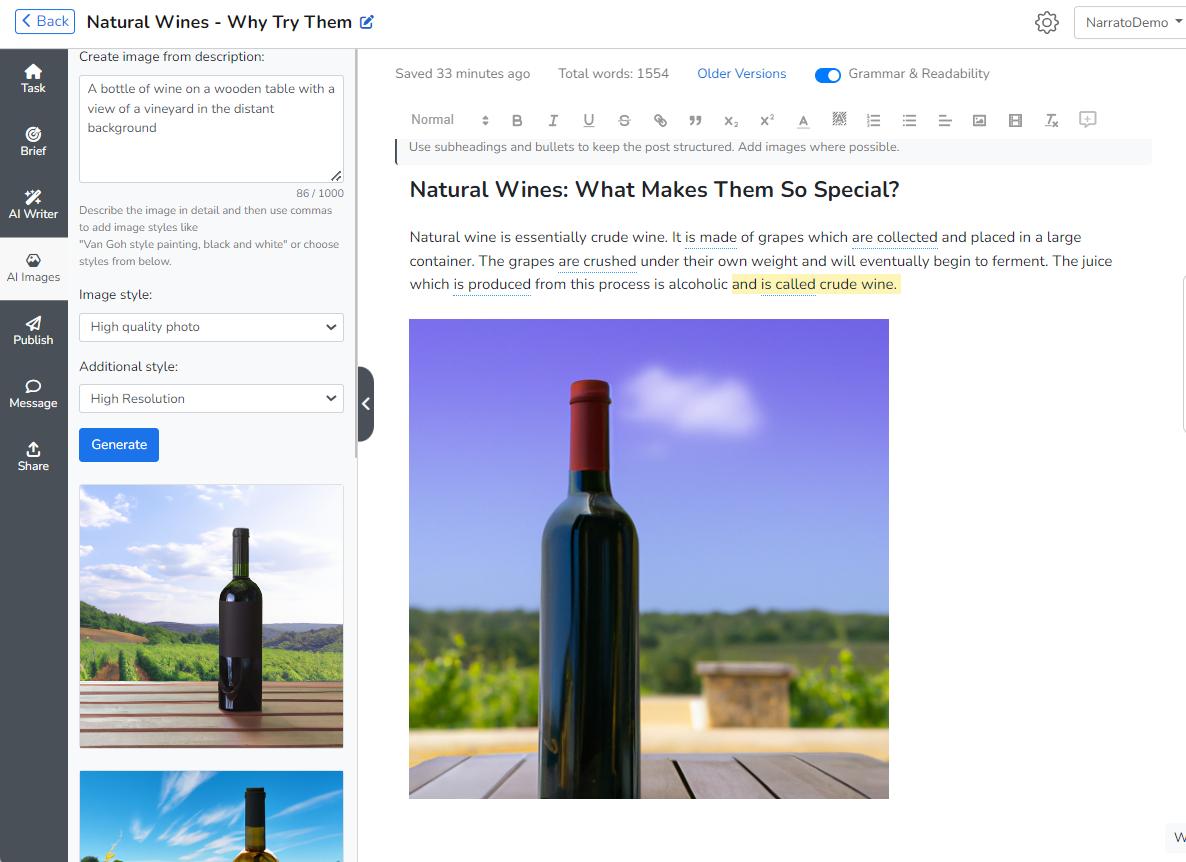Click the underlined phrase 'are crushed'
Viewport: 1186px width, 862px height.
597,261
